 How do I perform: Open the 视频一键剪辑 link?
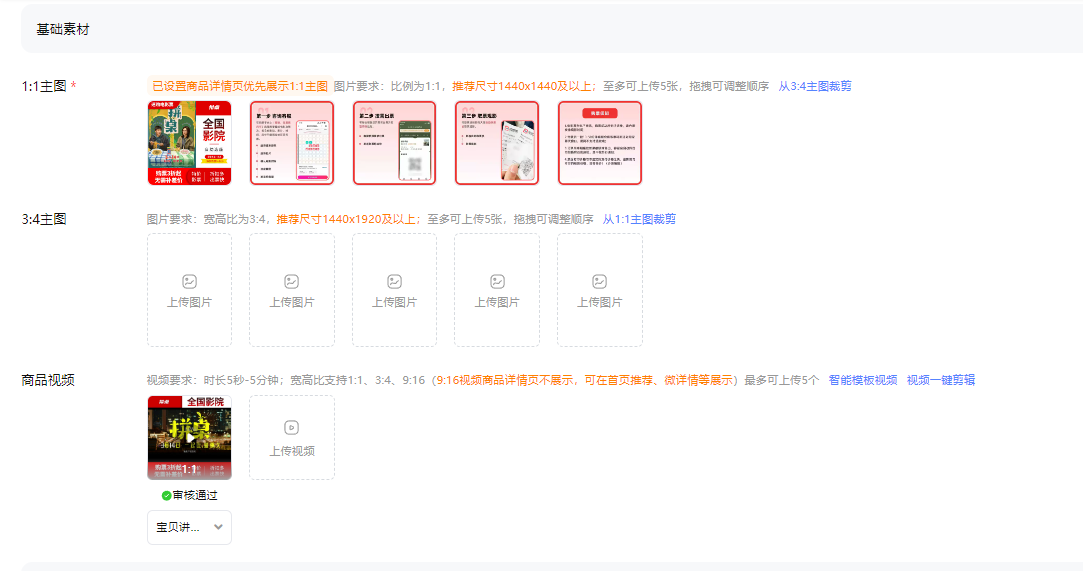coord(941,380)
